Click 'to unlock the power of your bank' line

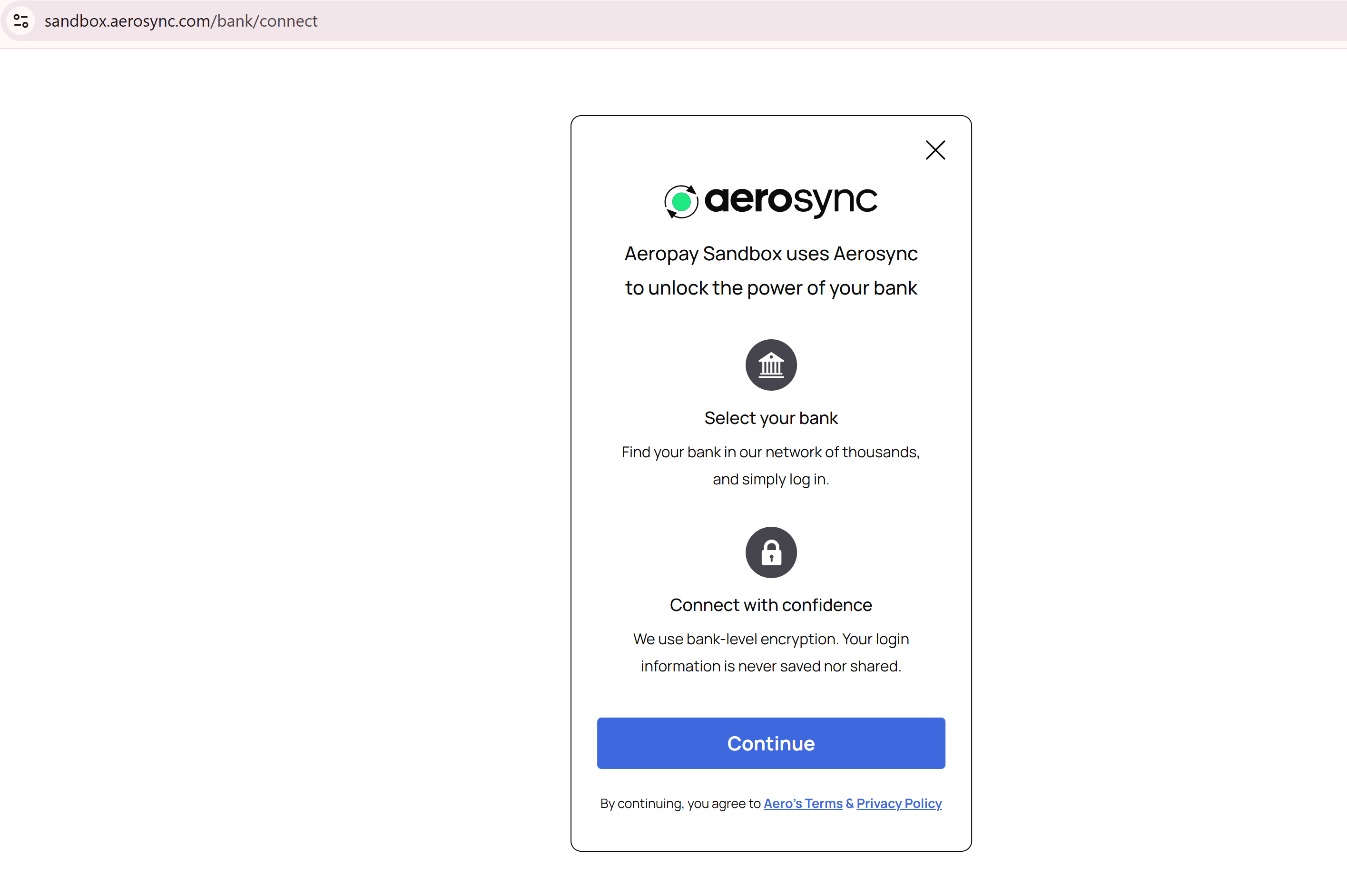coord(771,288)
